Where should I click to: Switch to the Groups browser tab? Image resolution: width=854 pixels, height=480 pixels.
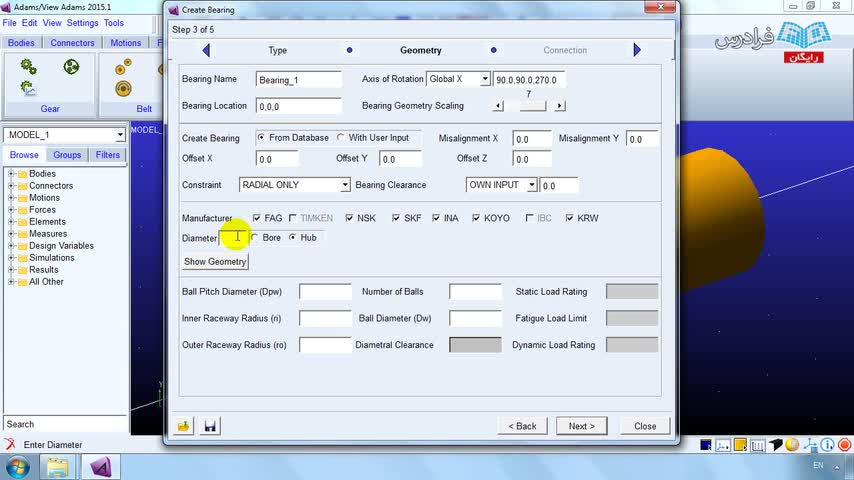[x=67, y=155]
